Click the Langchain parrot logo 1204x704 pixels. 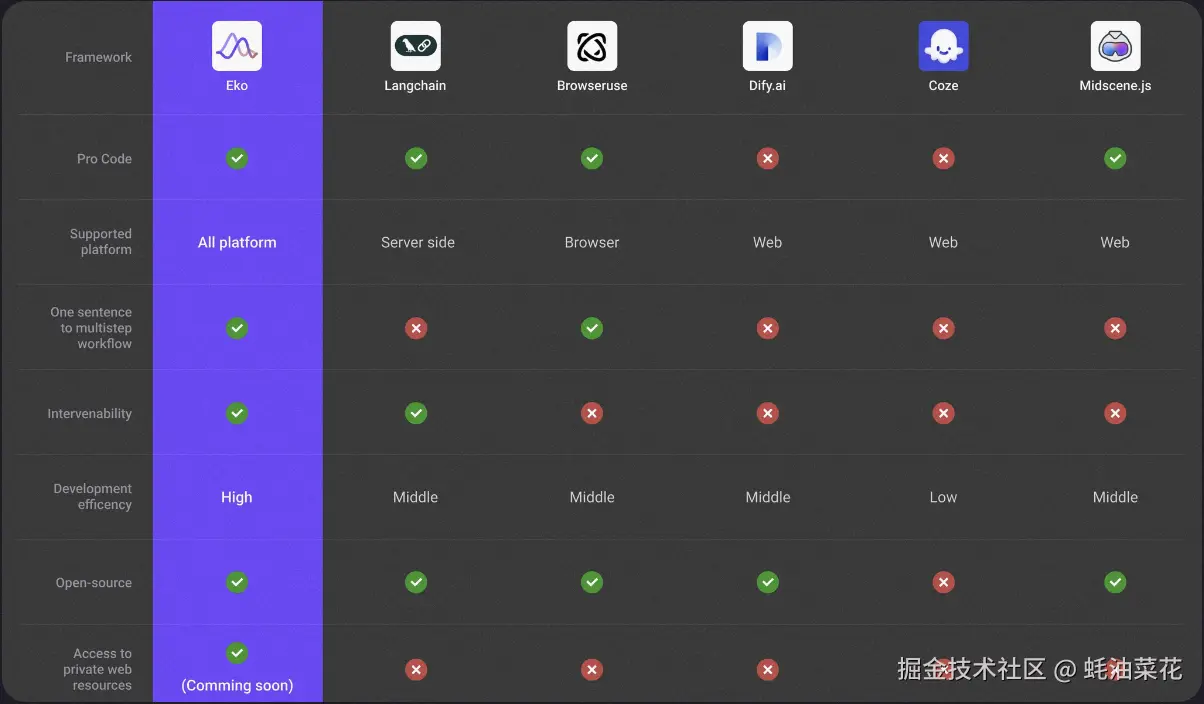click(416, 46)
